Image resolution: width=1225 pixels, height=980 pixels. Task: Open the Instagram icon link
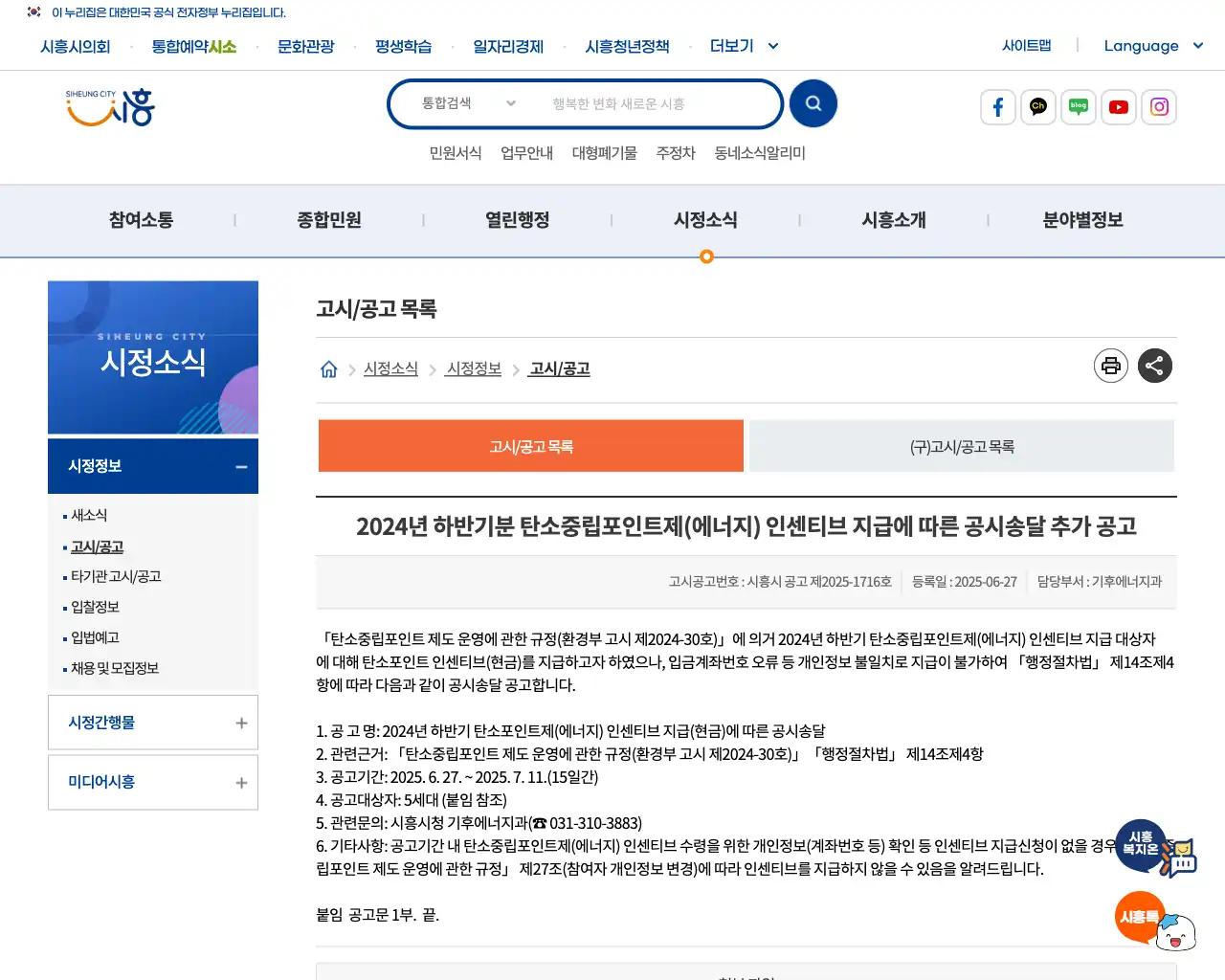click(x=1159, y=107)
